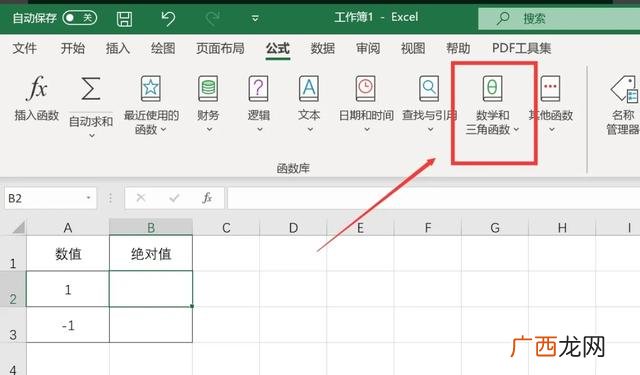Click the 插入函数 (Insert Function) fx icon
The image size is (640, 375).
pyautogui.click(x=37, y=88)
